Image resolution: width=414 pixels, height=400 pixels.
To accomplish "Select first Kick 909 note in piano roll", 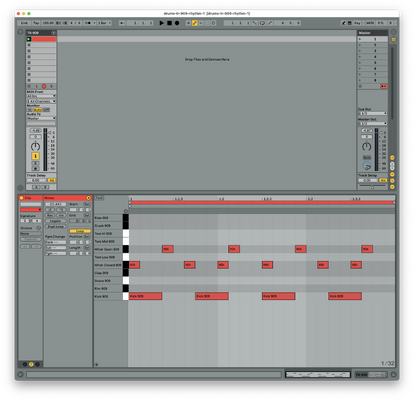I will (145, 296).
